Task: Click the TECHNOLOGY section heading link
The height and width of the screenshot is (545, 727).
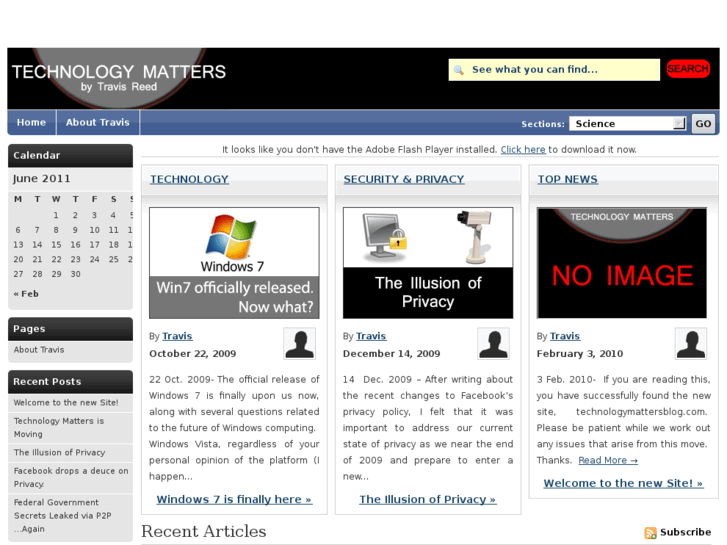Action: pos(189,179)
